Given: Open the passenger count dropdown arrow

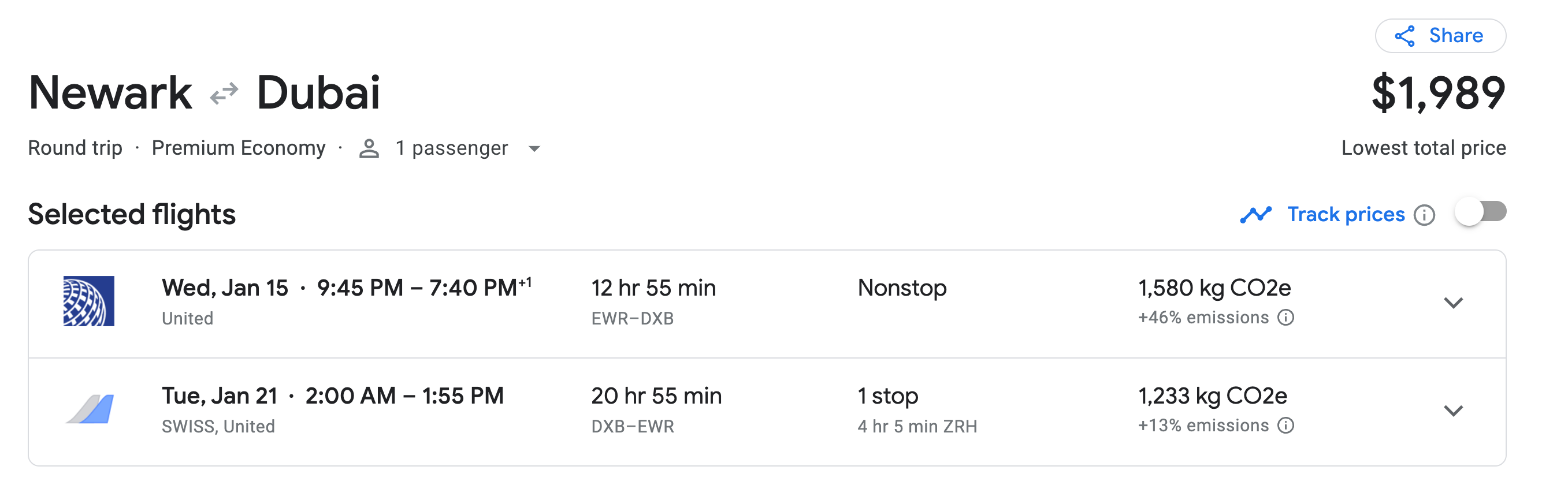Looking at the screenshot, I should [x=534, y=149].
